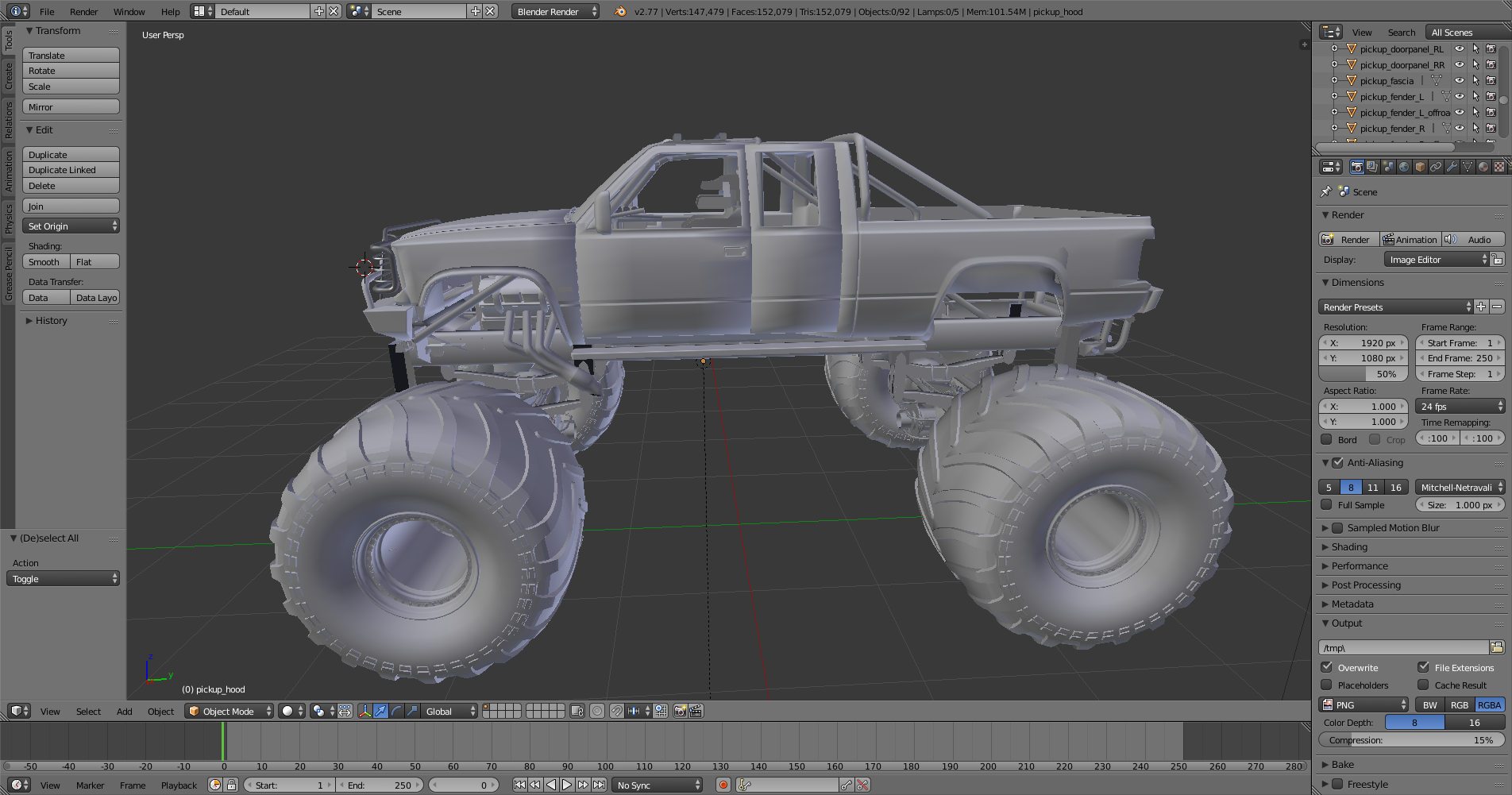Viewport: 1512px width, 795px height.
Task: Enable the Full Sample checkbox
Action: pyautogui.click(x=1327, y=505)
